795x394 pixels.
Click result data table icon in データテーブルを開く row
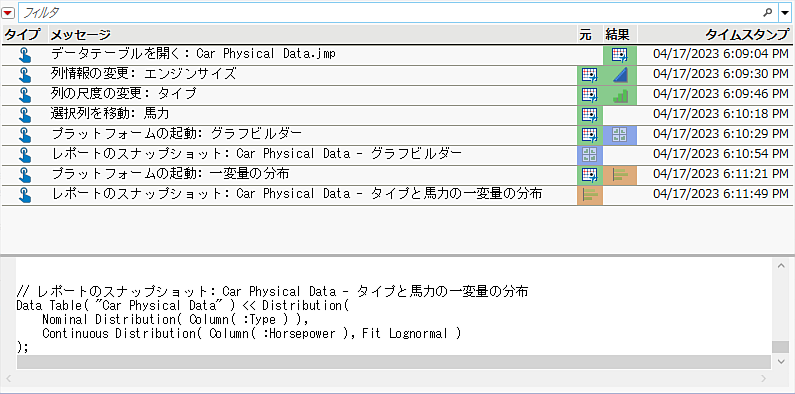click(x=620, y=55)
